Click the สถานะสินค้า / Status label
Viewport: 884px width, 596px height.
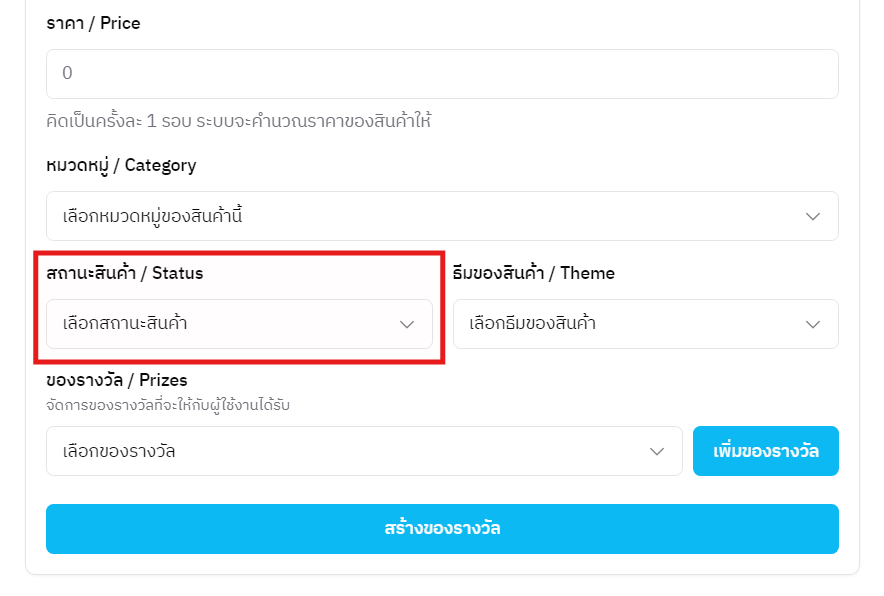point(124,273)
